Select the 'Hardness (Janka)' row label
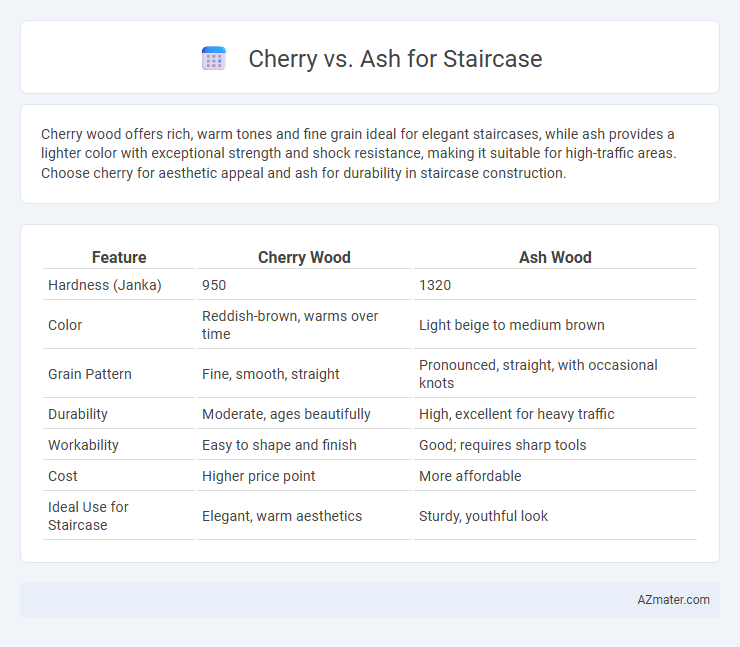Image resolution: width=740 pixels, height=647 pixels. pos(105,285)
